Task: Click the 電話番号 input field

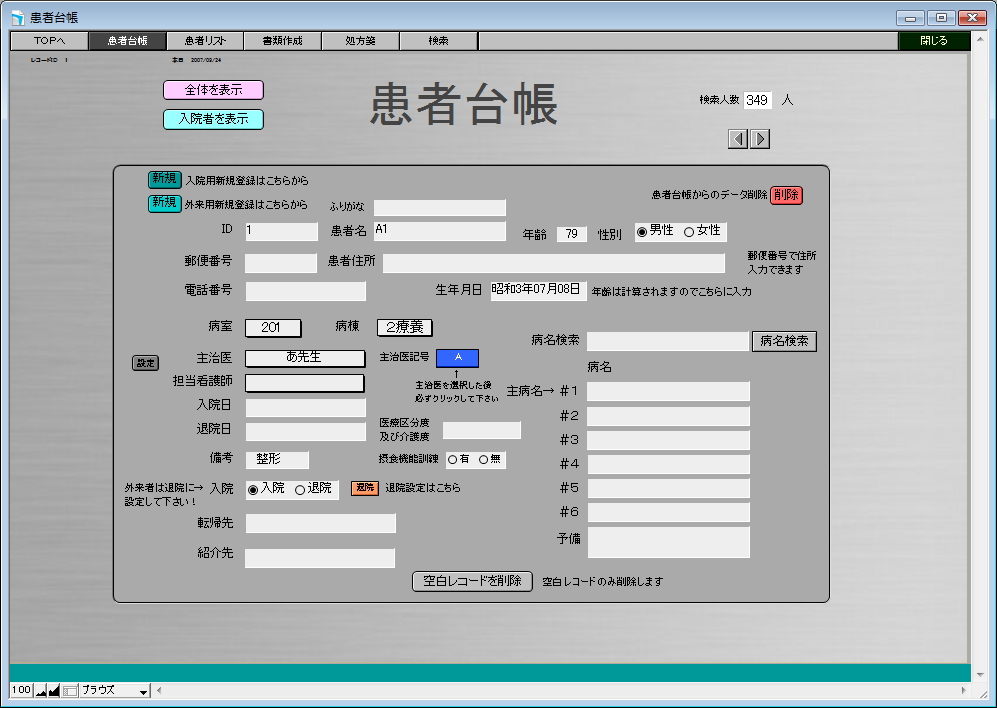Action: pos(305,291)
